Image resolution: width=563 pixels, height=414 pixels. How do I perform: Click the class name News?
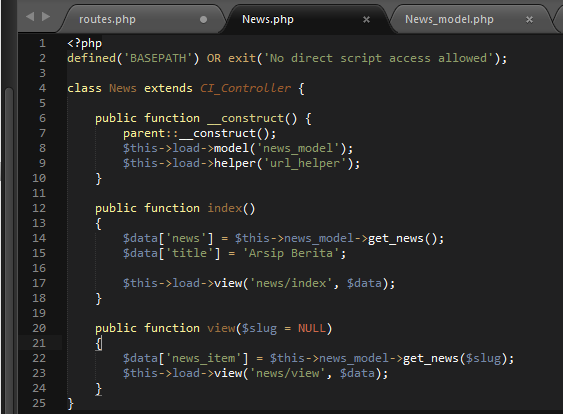(123, 88)
